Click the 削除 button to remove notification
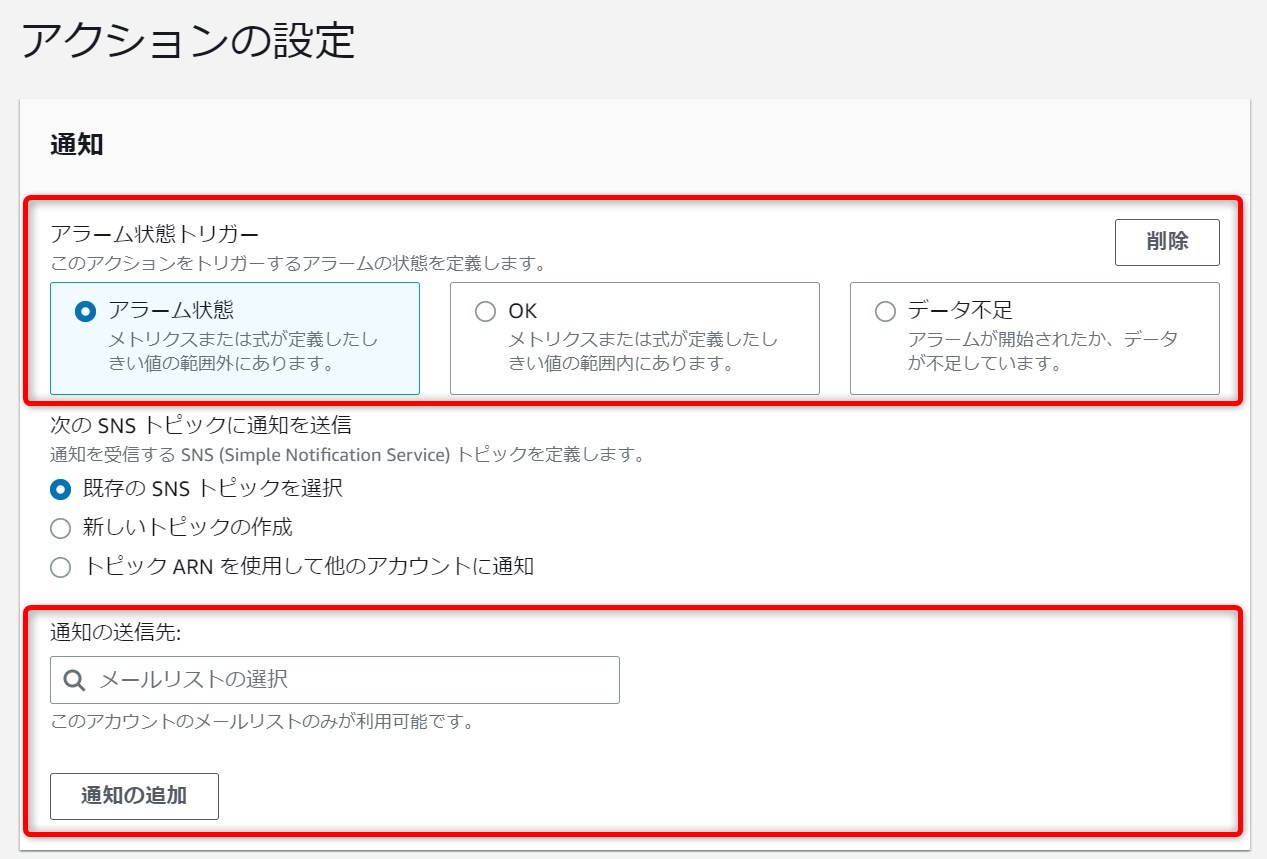This screenshot has height=859, width=1267. click(x=1166, y=241)
